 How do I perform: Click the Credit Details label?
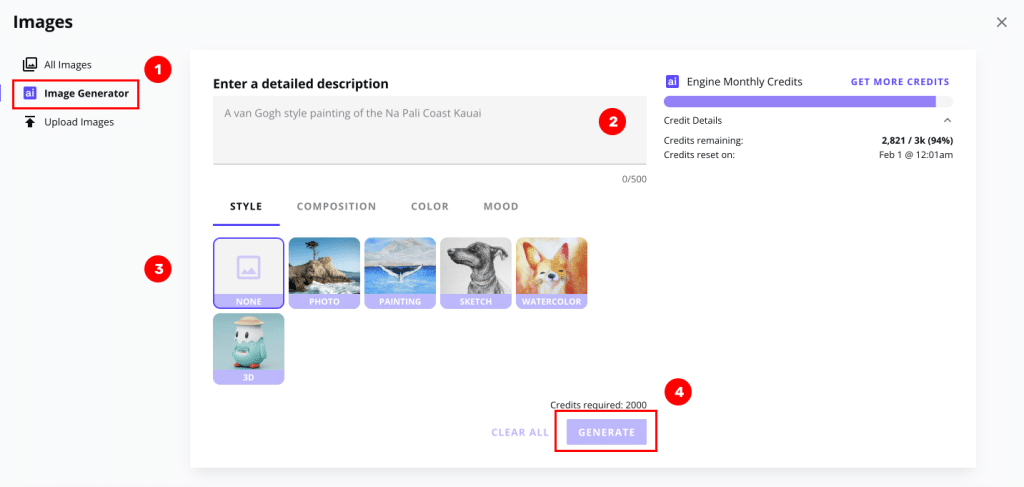(692, 121)
